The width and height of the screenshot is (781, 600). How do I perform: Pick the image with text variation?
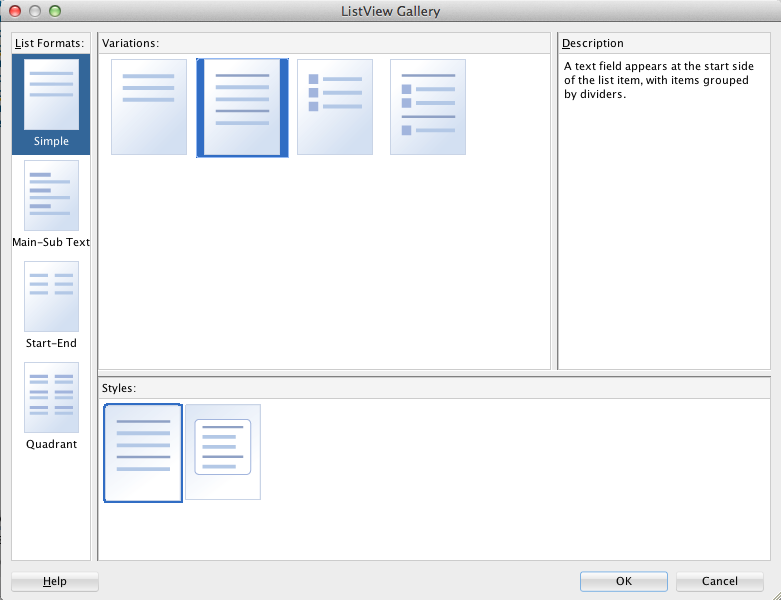pos(335,107)
